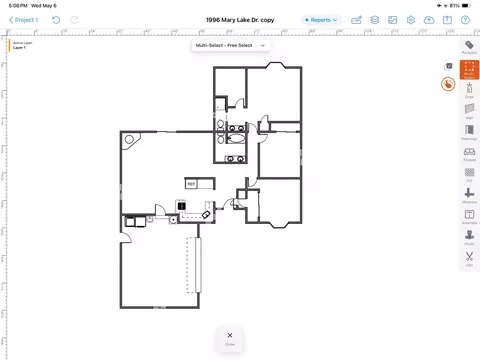Select the Shapes sofa tool

(469, 154)
